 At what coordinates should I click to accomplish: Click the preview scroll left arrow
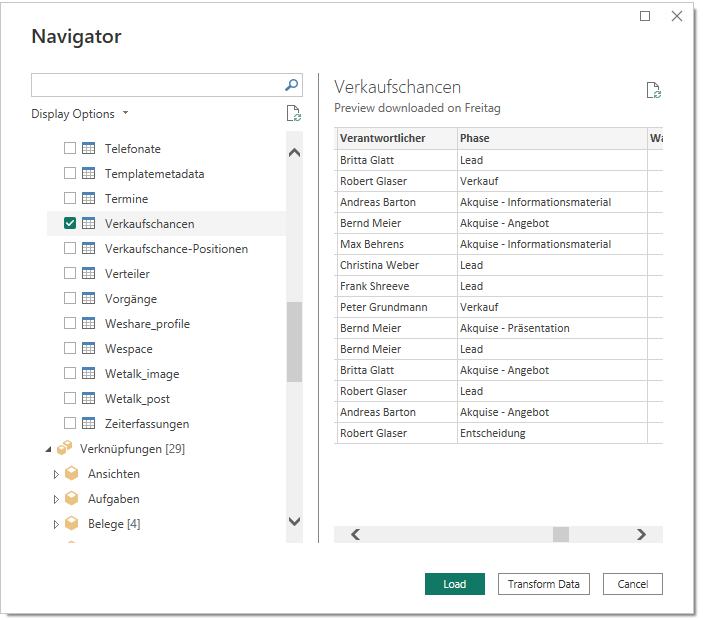356,534
